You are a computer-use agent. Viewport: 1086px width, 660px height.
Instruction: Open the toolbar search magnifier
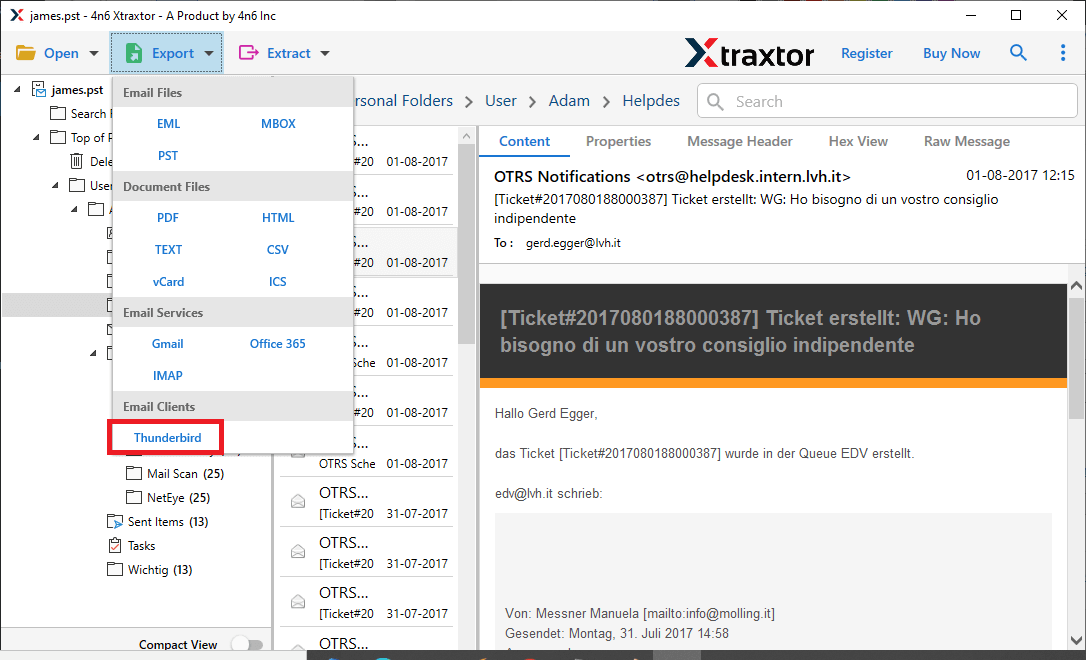tap(1017, 53)
